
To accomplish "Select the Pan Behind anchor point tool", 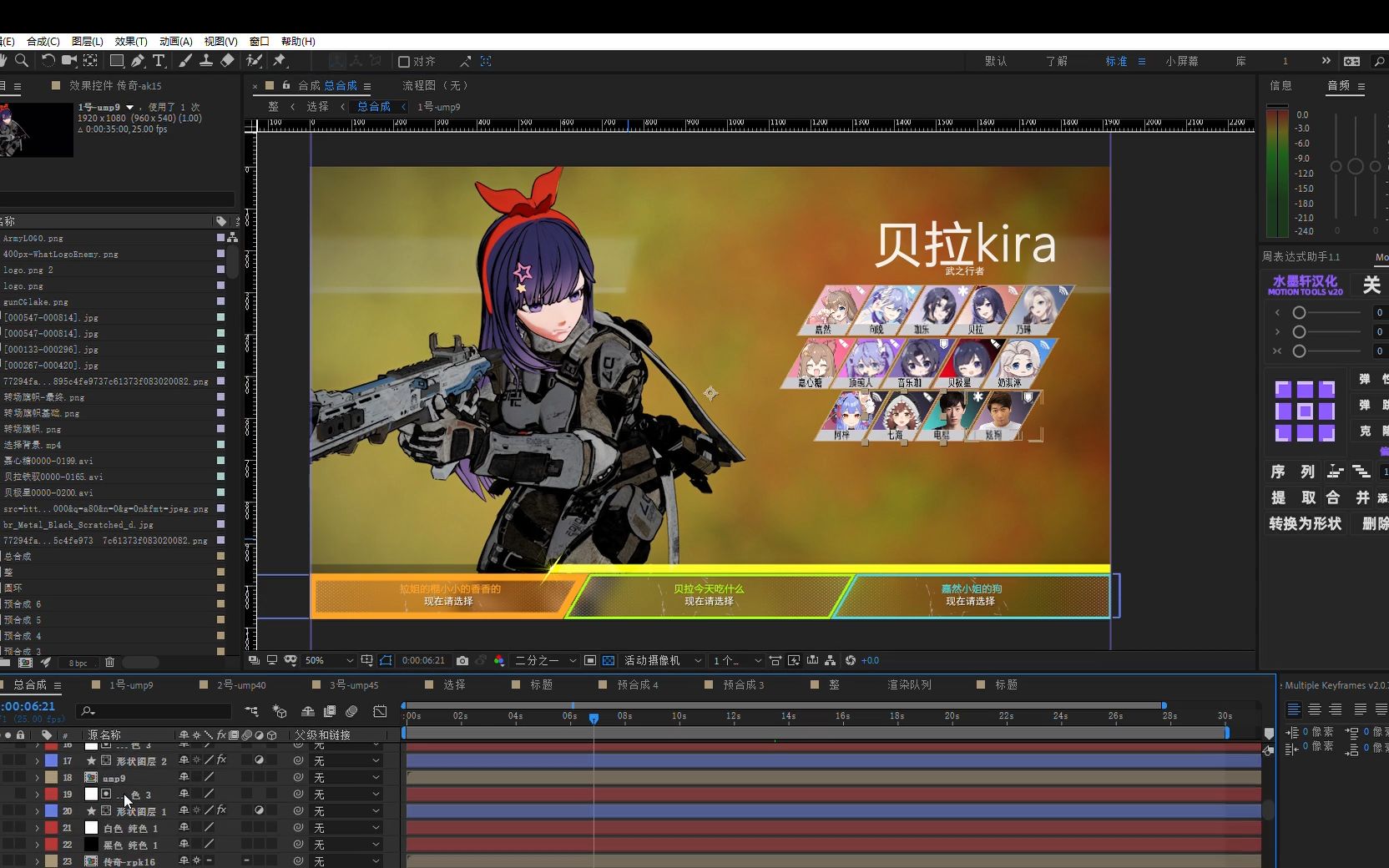I will pos(90,61).
